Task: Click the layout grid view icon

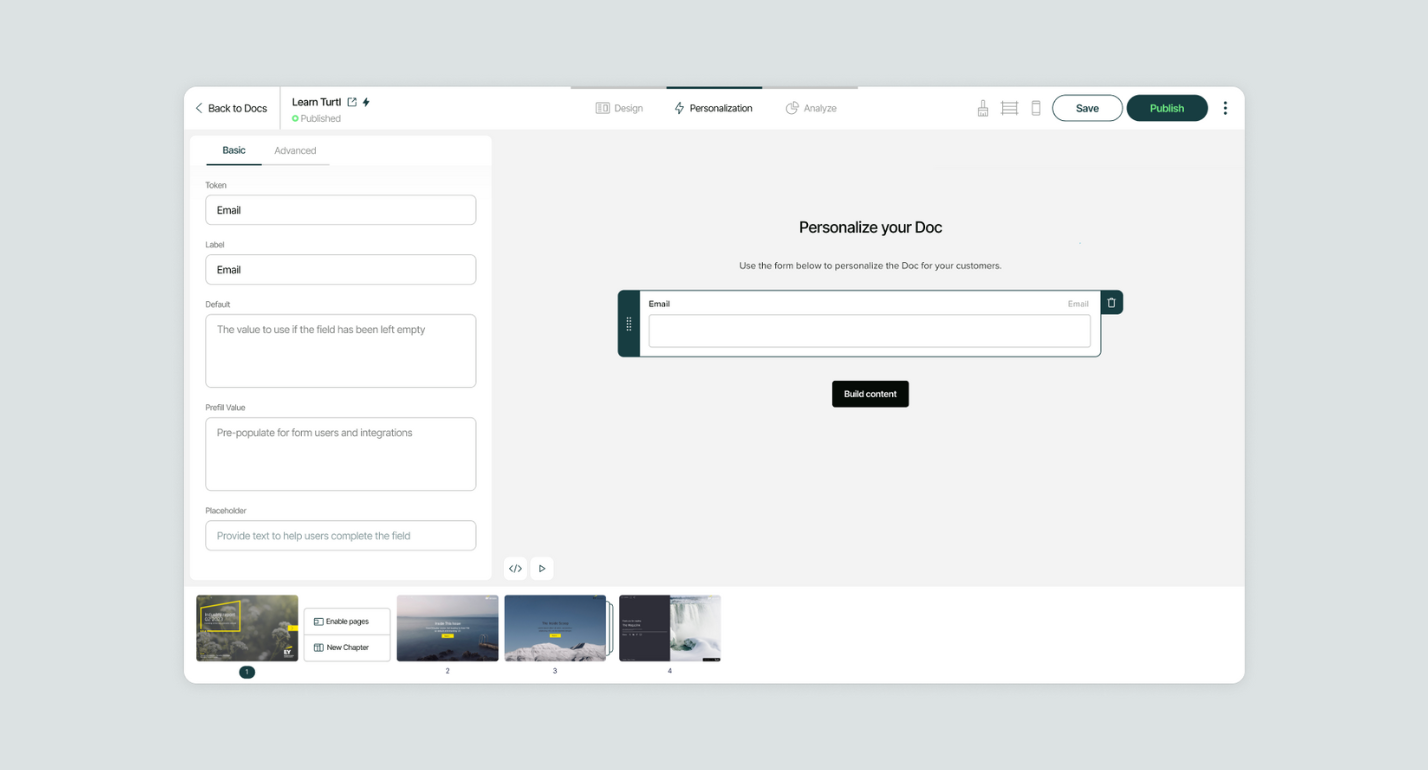Action: (1009, 108)
